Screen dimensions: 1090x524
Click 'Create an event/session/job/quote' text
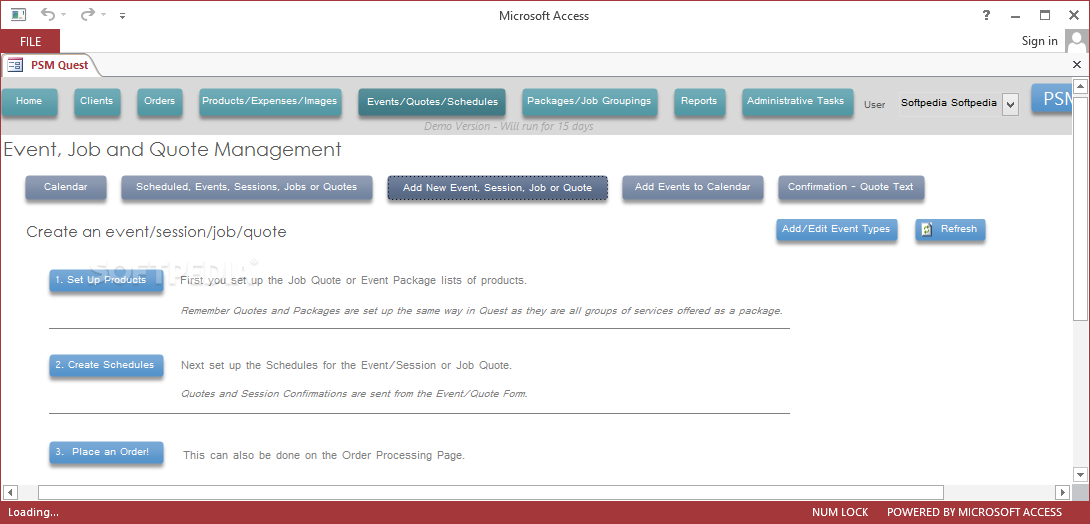[x=156, y=232]
